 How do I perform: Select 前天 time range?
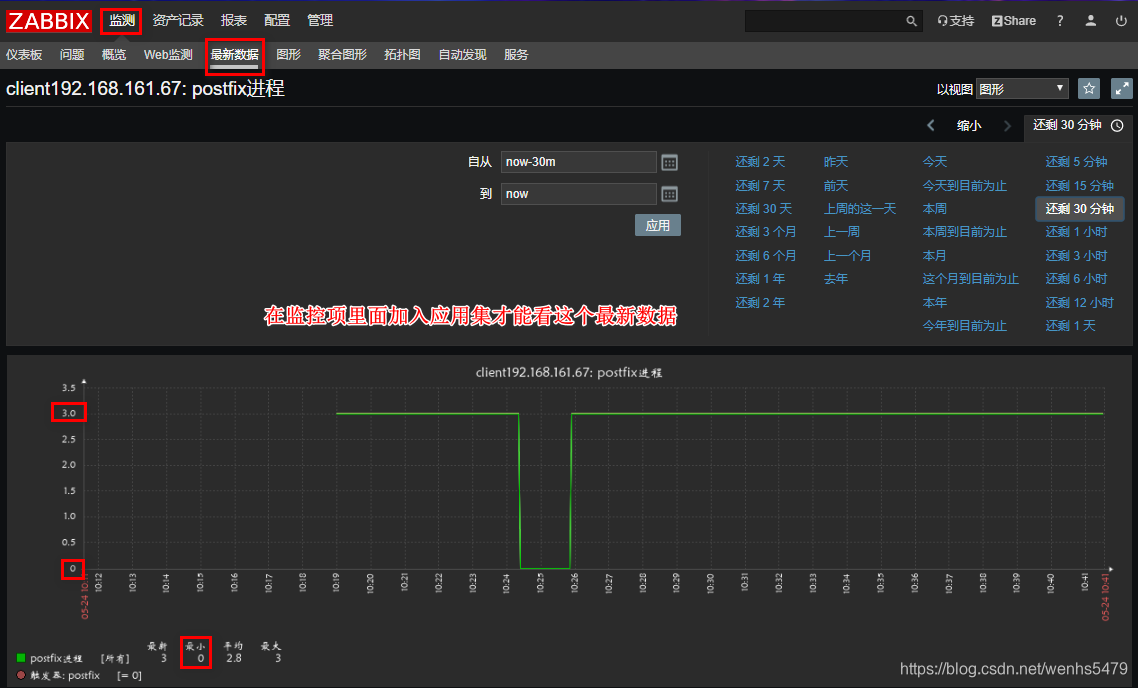(836, 186)
